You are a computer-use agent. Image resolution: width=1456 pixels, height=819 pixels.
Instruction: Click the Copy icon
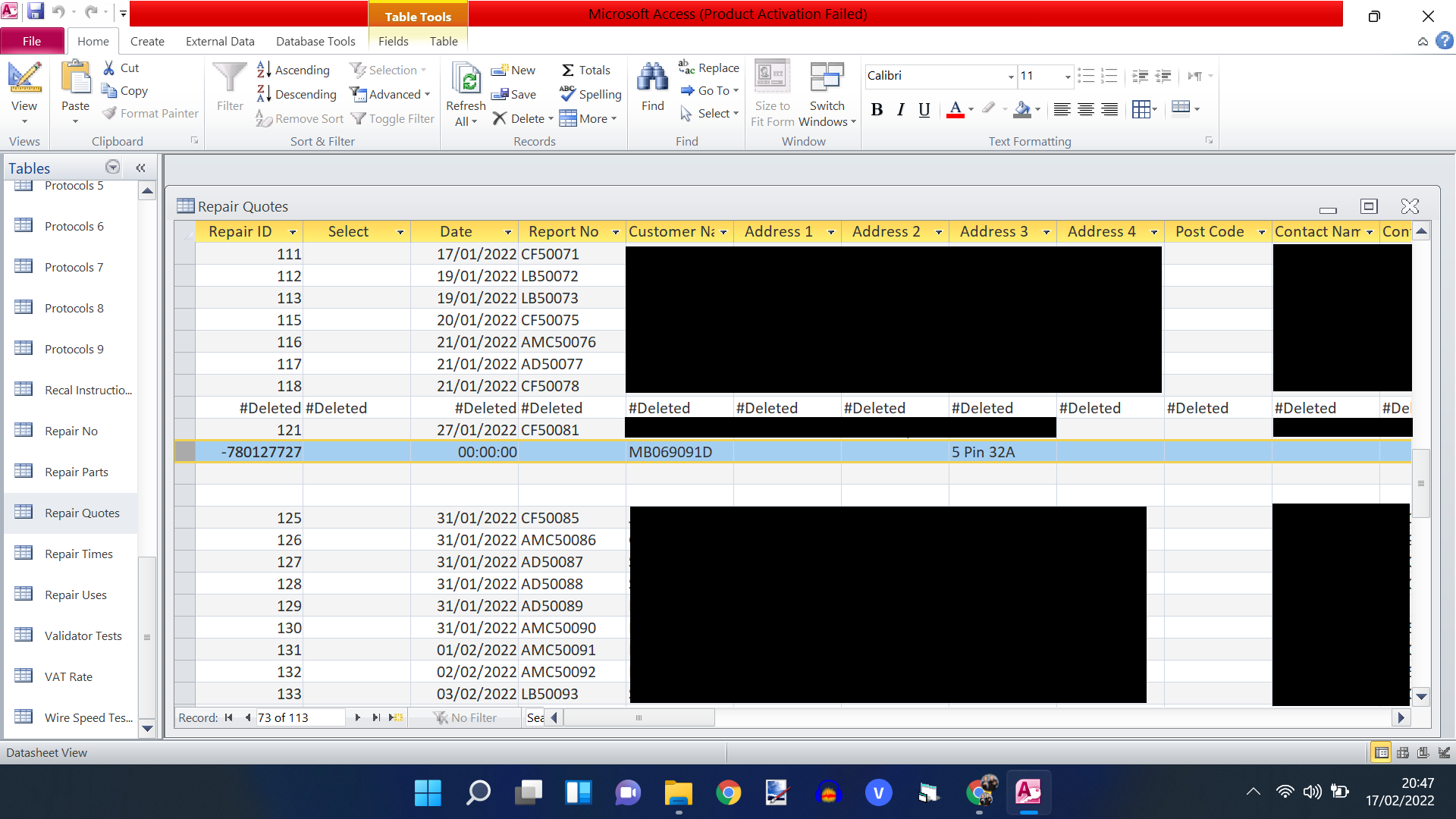pos(109,90)
